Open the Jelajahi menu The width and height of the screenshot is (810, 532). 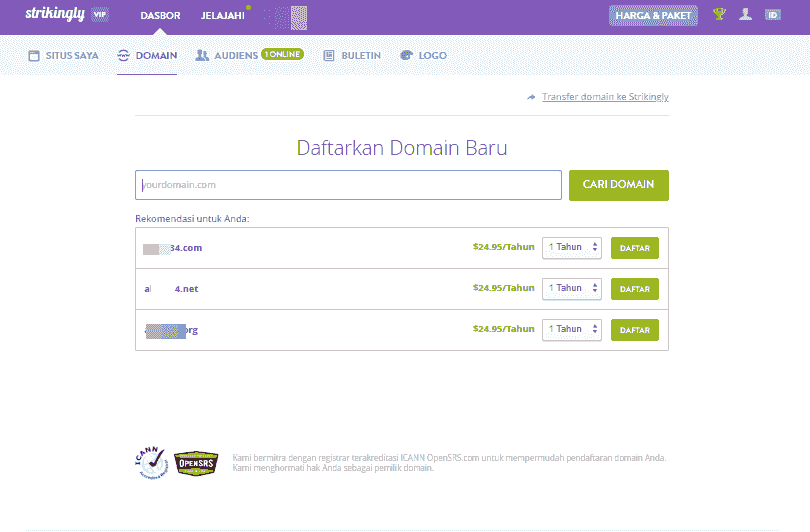coord(223,15)
